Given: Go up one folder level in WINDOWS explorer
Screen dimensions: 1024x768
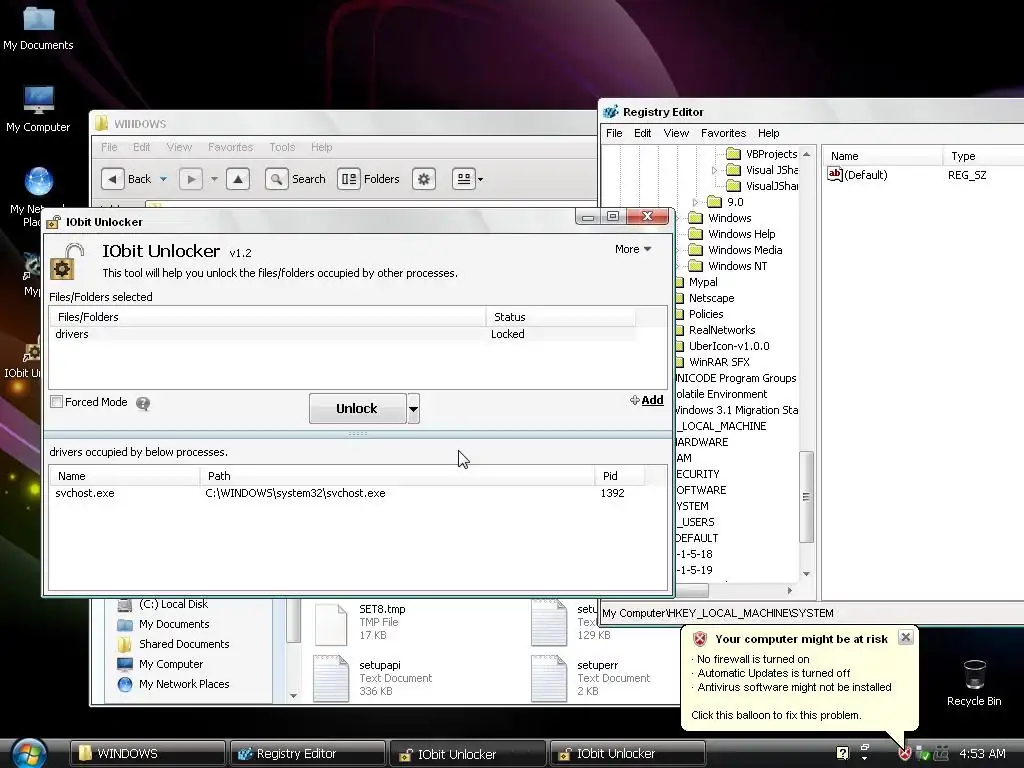Looking at the screenshot, I should tap(238, 179).
